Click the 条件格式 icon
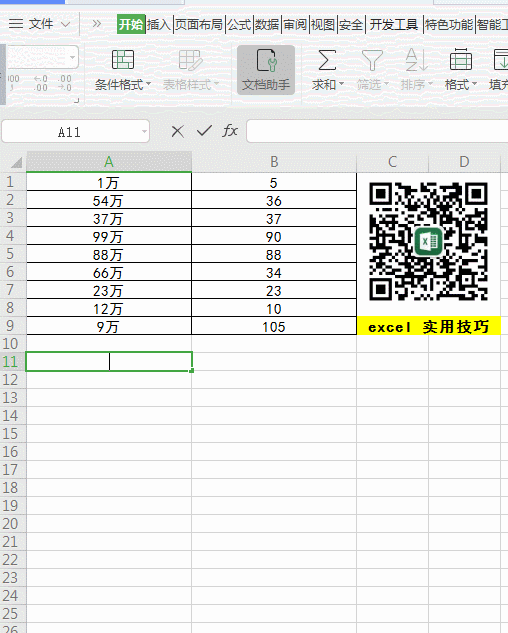The height and width of the screenshot is (633, 508). point(123,60)
